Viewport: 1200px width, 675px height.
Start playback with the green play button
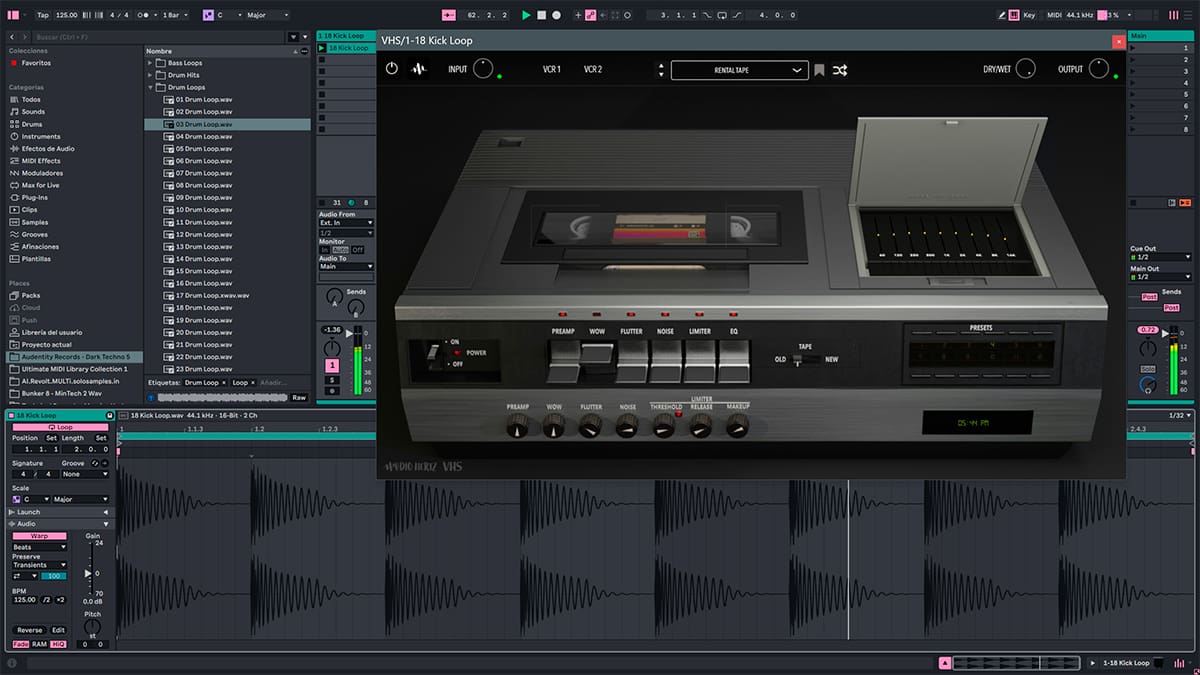pyautogui.click(x=526, y=15)
